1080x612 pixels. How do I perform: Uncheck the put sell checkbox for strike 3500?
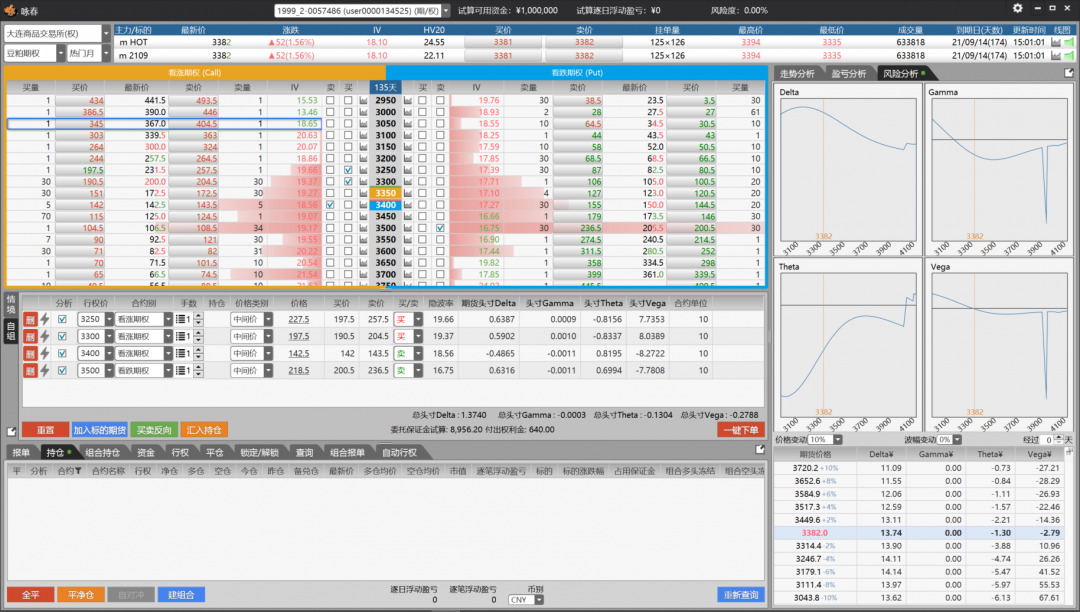(440, 228)
